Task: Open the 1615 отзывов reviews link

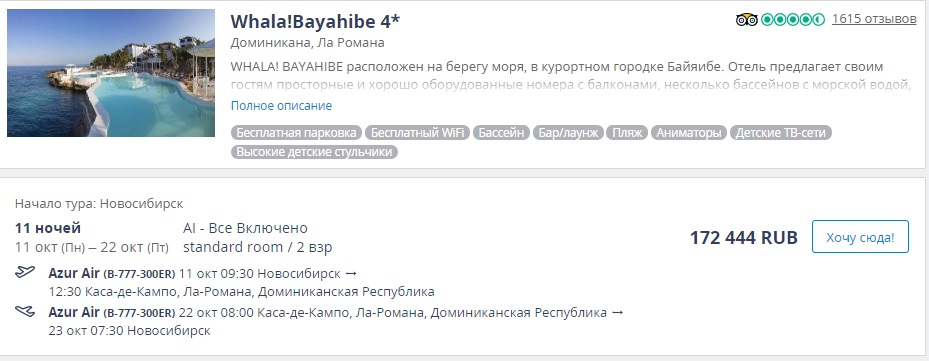Action: pyautogui.click(x=874, y=19)
